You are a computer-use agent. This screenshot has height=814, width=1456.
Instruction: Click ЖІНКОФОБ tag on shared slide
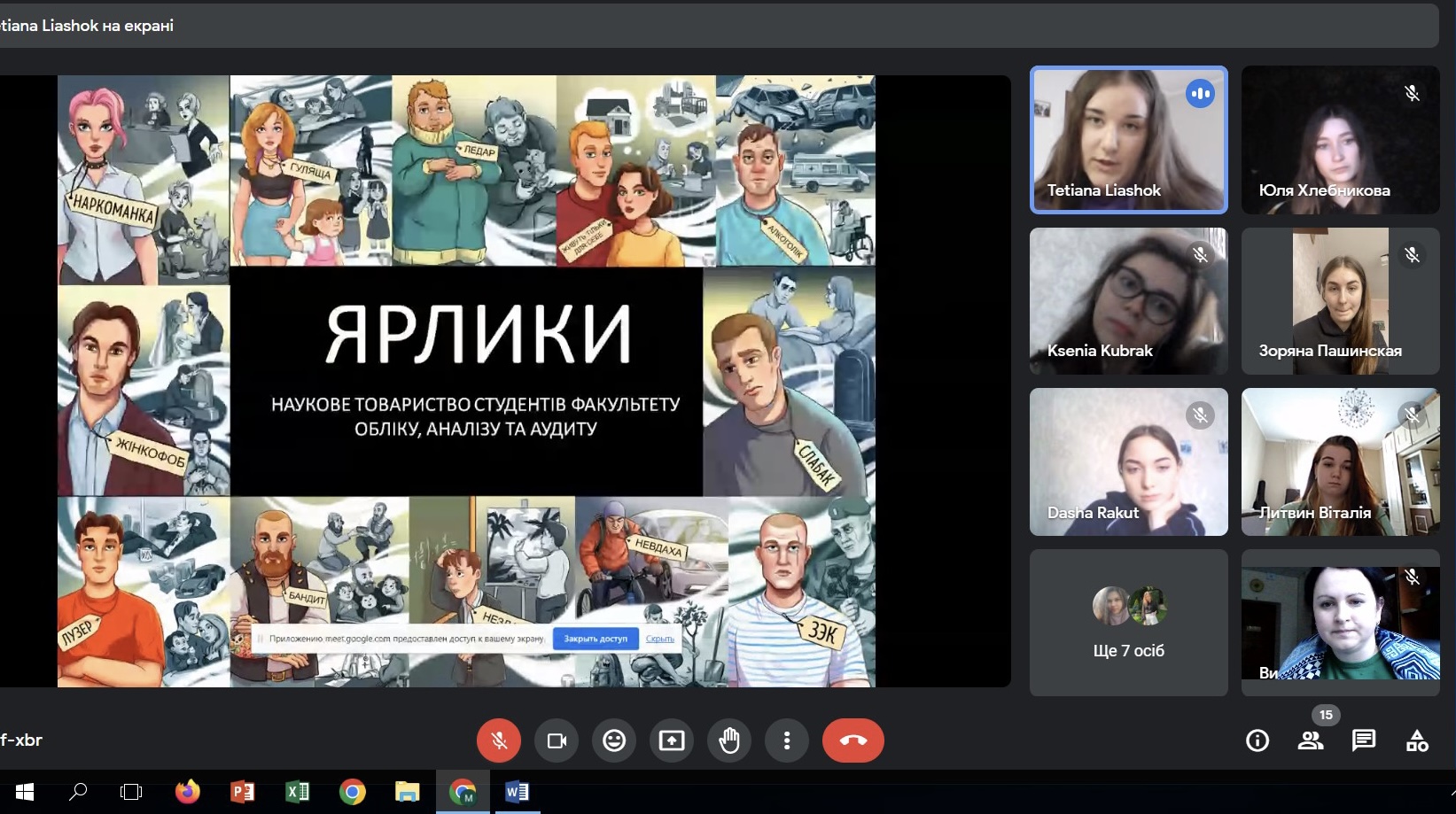pyautogui.click(x=151, y=454)
